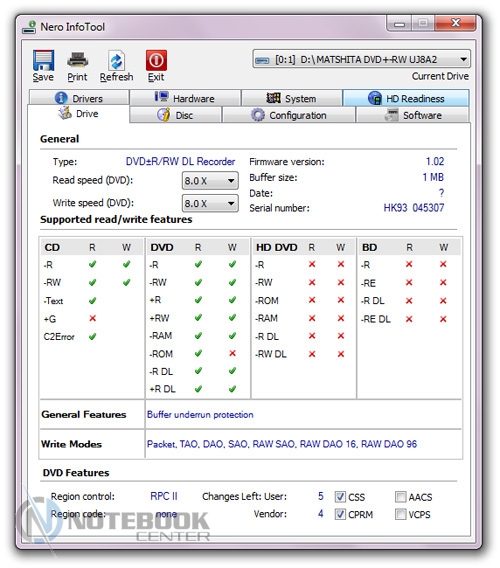The width and height of the screenshot is (500, 568).
Task: Switch to the Drivers tab
Action: (x=79, y=98)
